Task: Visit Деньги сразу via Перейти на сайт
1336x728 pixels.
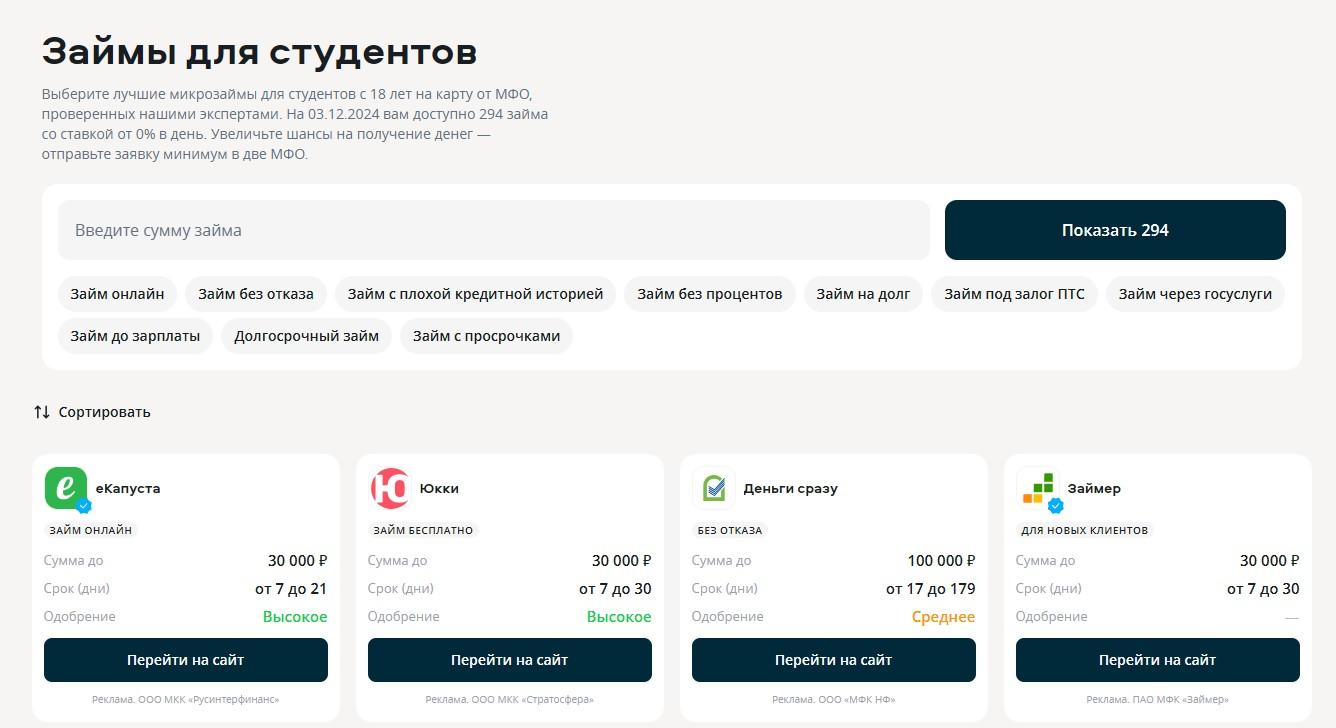Action: pyautogui.click(x=834, y=660)
